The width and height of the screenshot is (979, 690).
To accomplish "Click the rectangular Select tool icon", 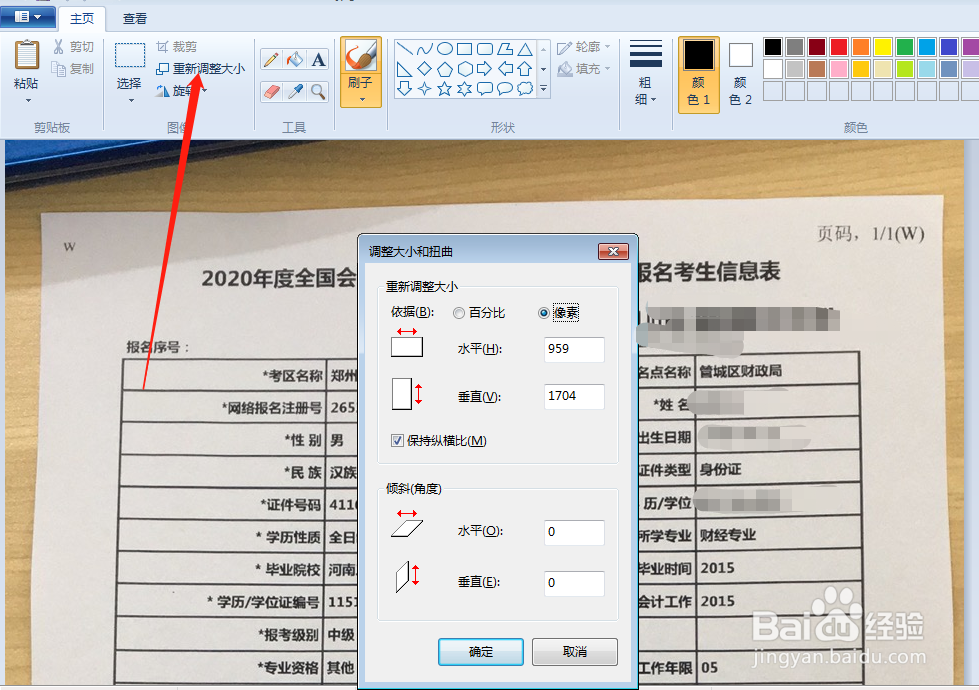I will (130, 56).
